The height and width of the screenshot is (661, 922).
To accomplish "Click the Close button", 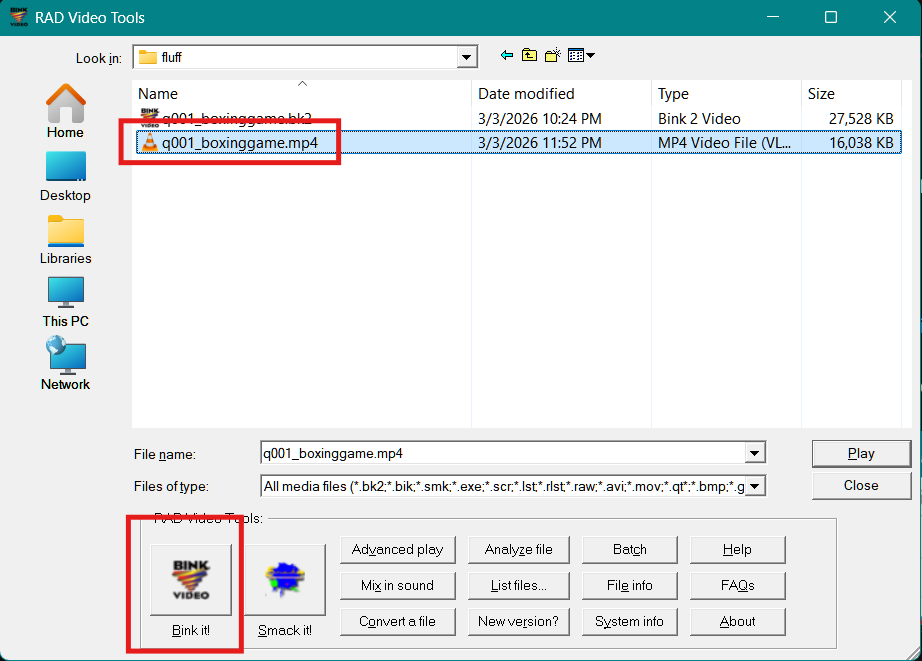I will 861,485.
